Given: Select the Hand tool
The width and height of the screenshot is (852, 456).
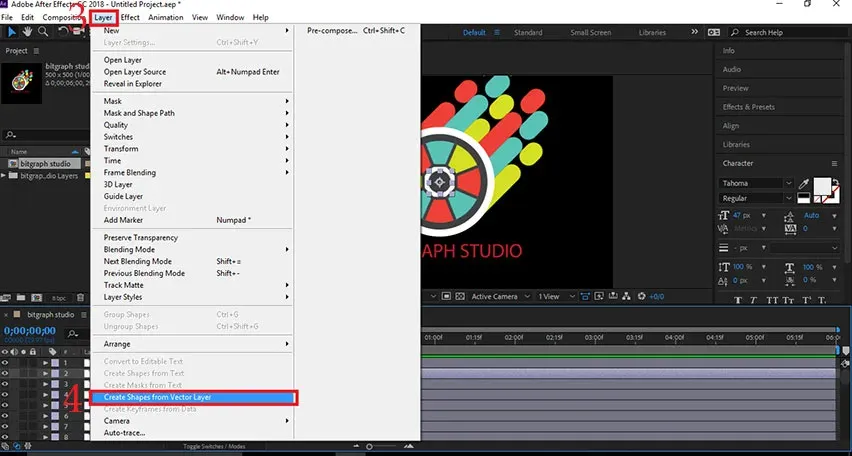Looking at the screenshot, I should point(27,32).
